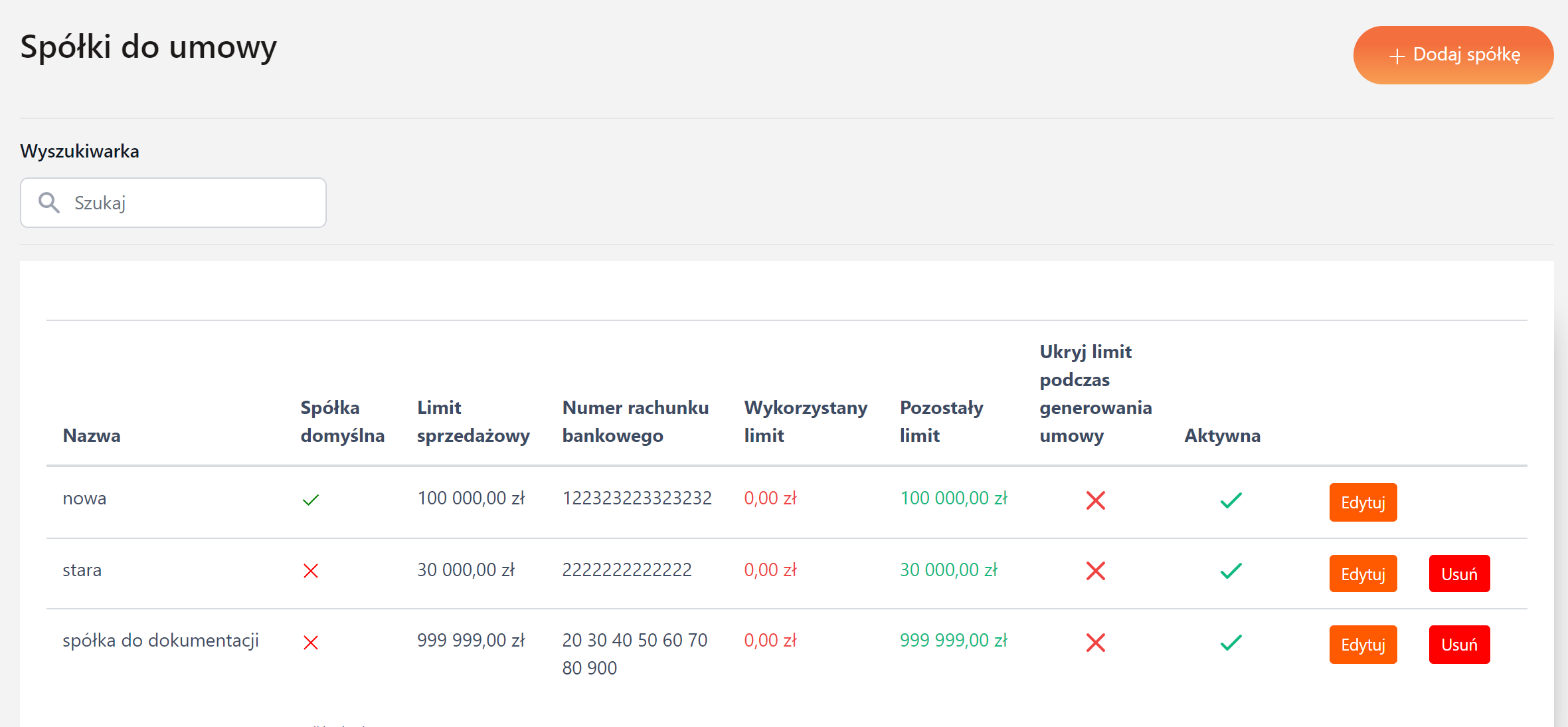Edit spółka do dokumentacji entry
Viewport: 1568px width, 727px height.
[1363, 645]
